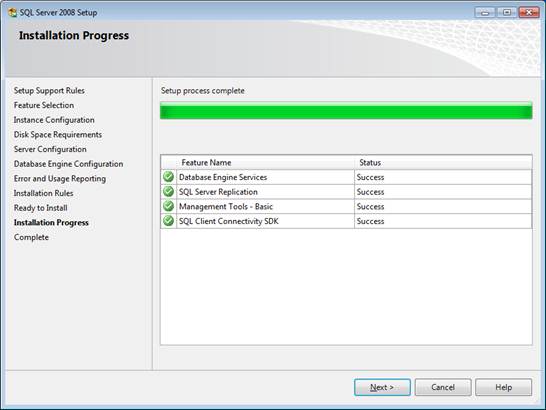Cancel the setup wizard
The width and height of the screenshot is (546, 410).
(x=443, y=387)
